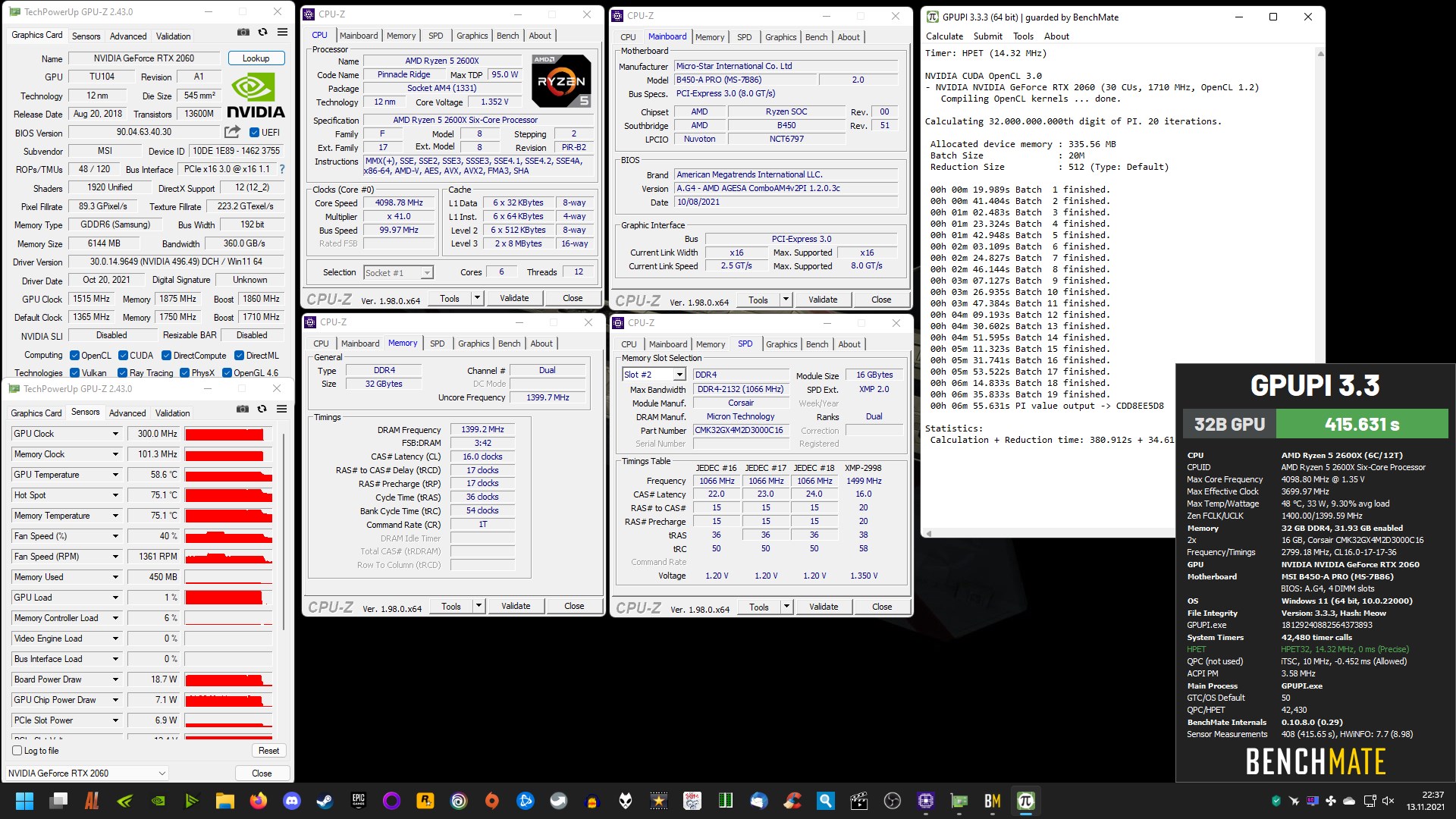Click the Tools button in CPU-Z Memory window

(451, 606)
